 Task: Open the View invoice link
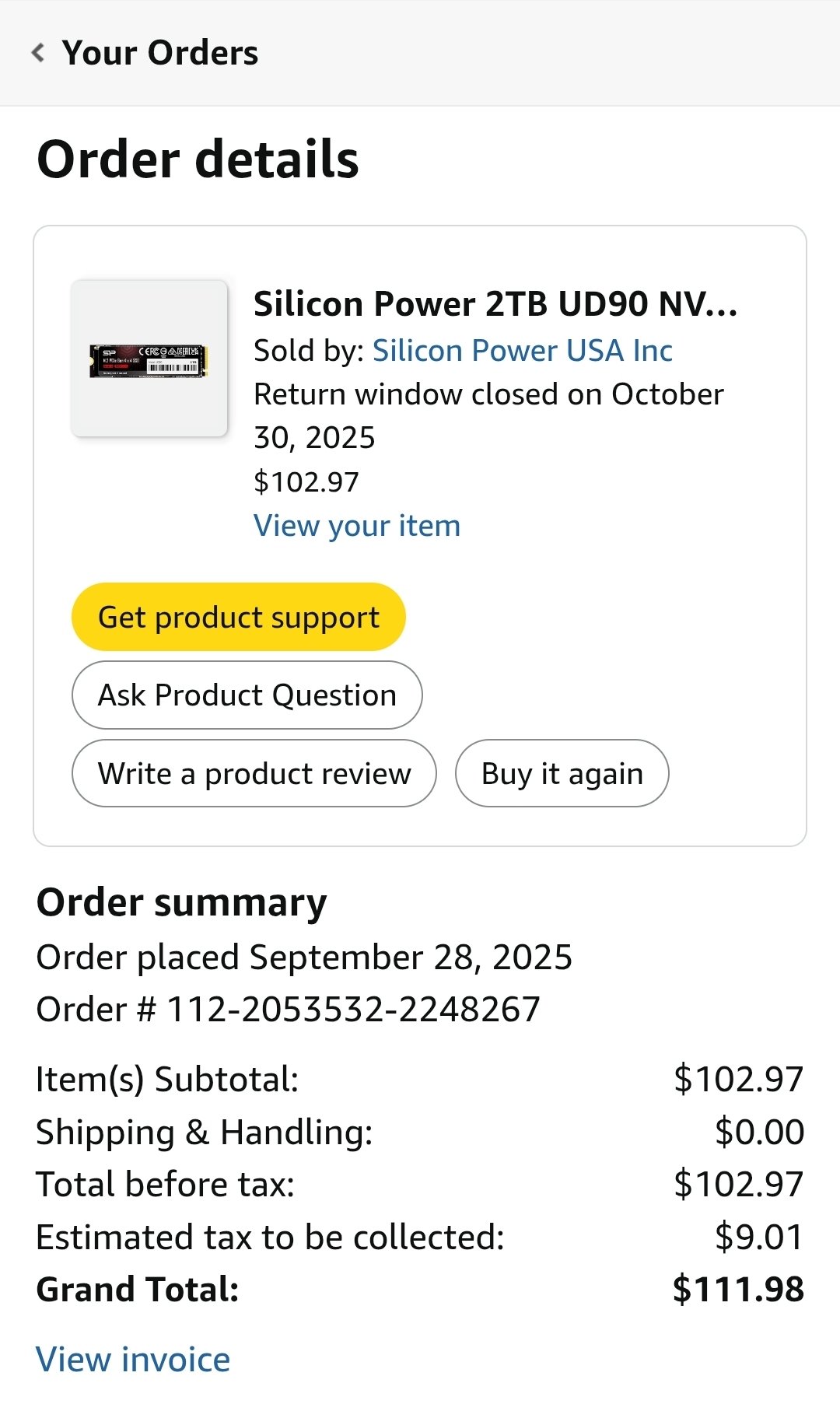coord(133,1360)
